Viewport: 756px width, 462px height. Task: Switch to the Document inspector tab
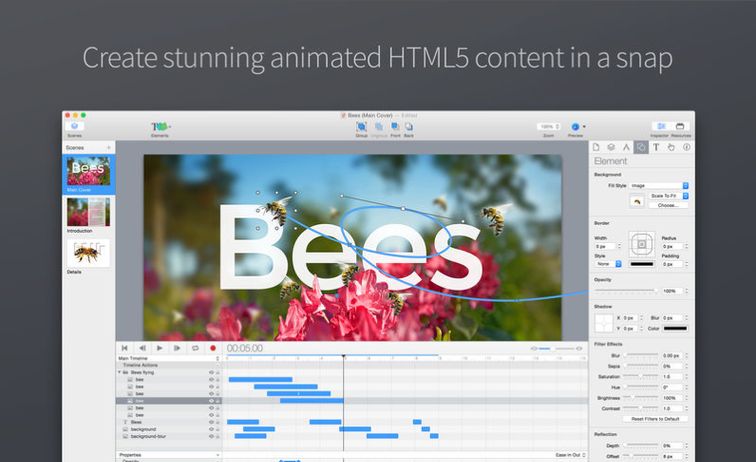[x=597, y=147]
